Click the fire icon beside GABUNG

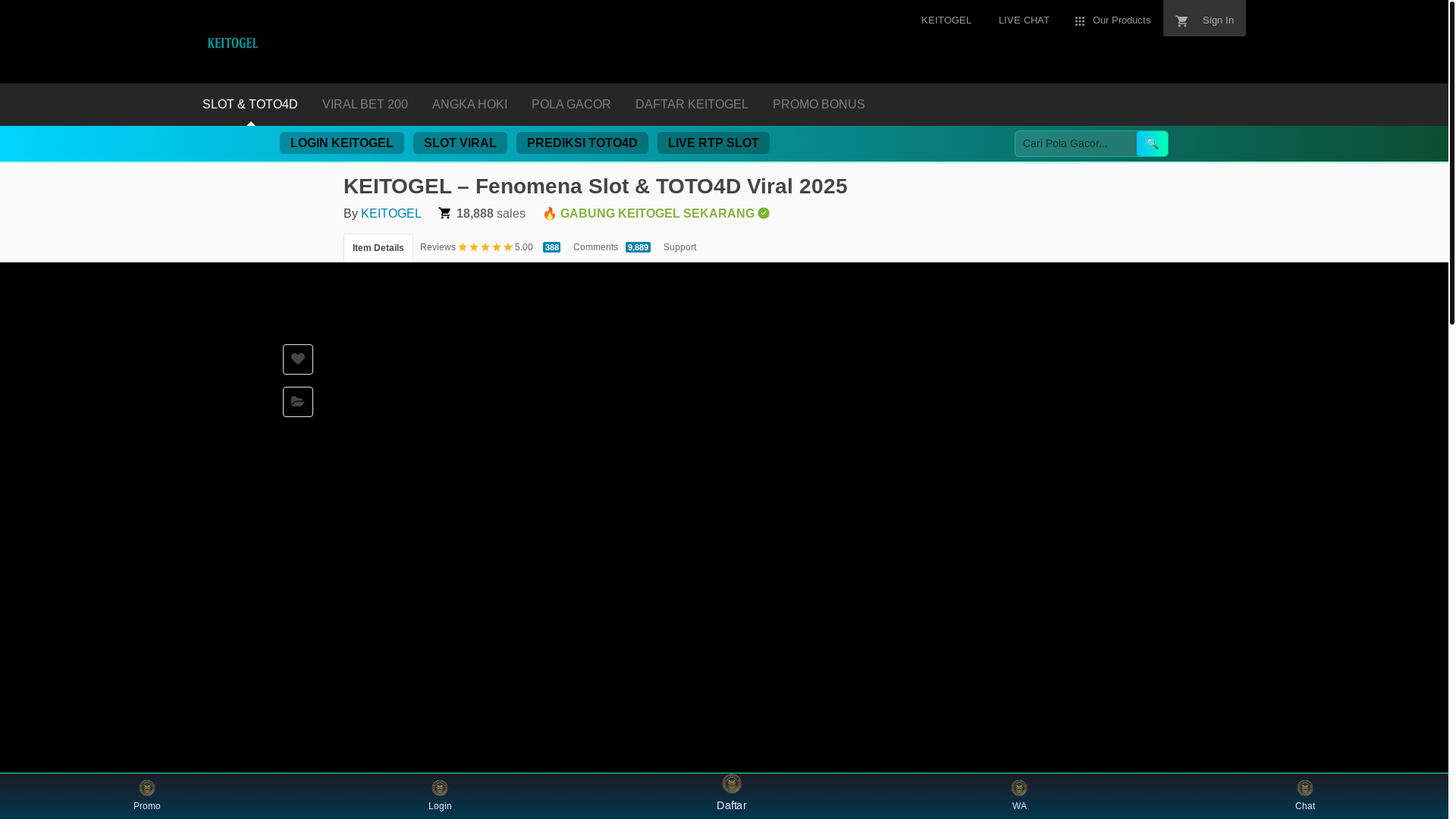[x=550, y=214]
